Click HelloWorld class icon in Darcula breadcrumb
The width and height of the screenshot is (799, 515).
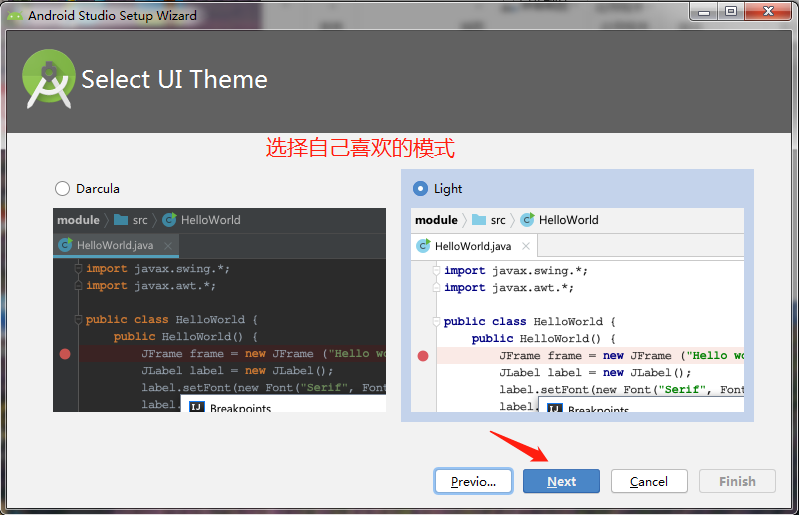(x=169, y=220)
